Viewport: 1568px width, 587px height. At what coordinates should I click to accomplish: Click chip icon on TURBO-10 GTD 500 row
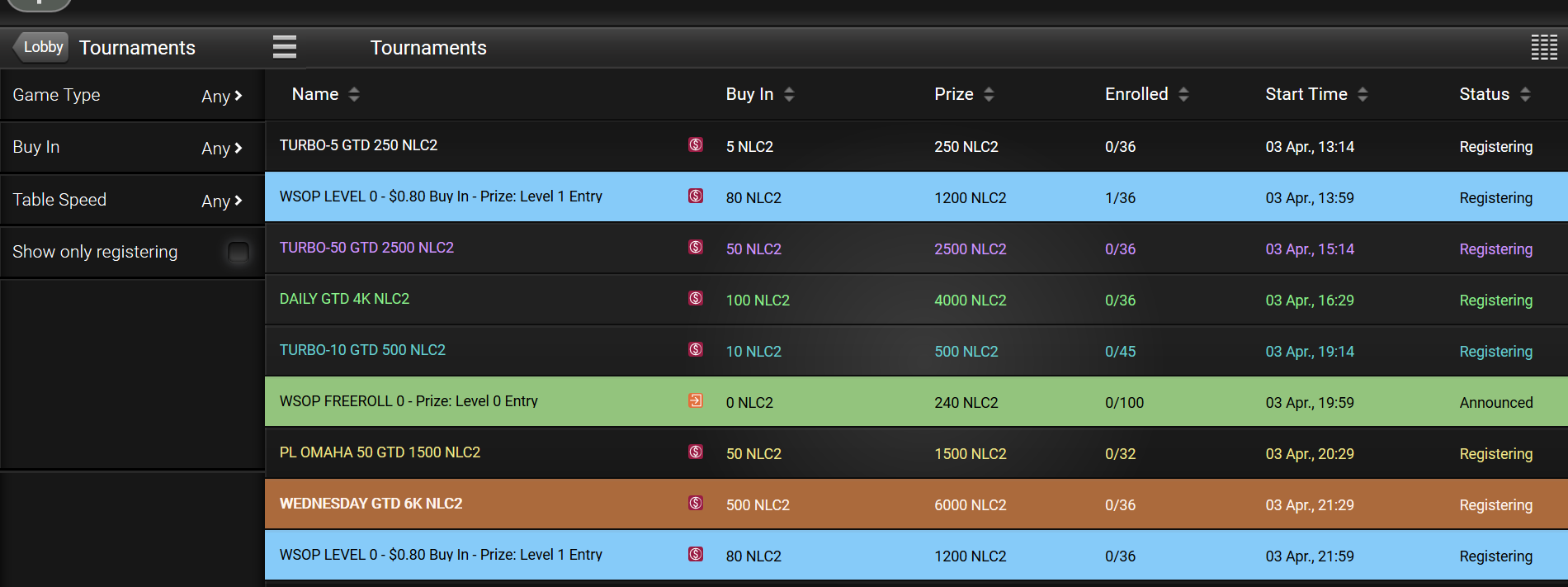696,350
